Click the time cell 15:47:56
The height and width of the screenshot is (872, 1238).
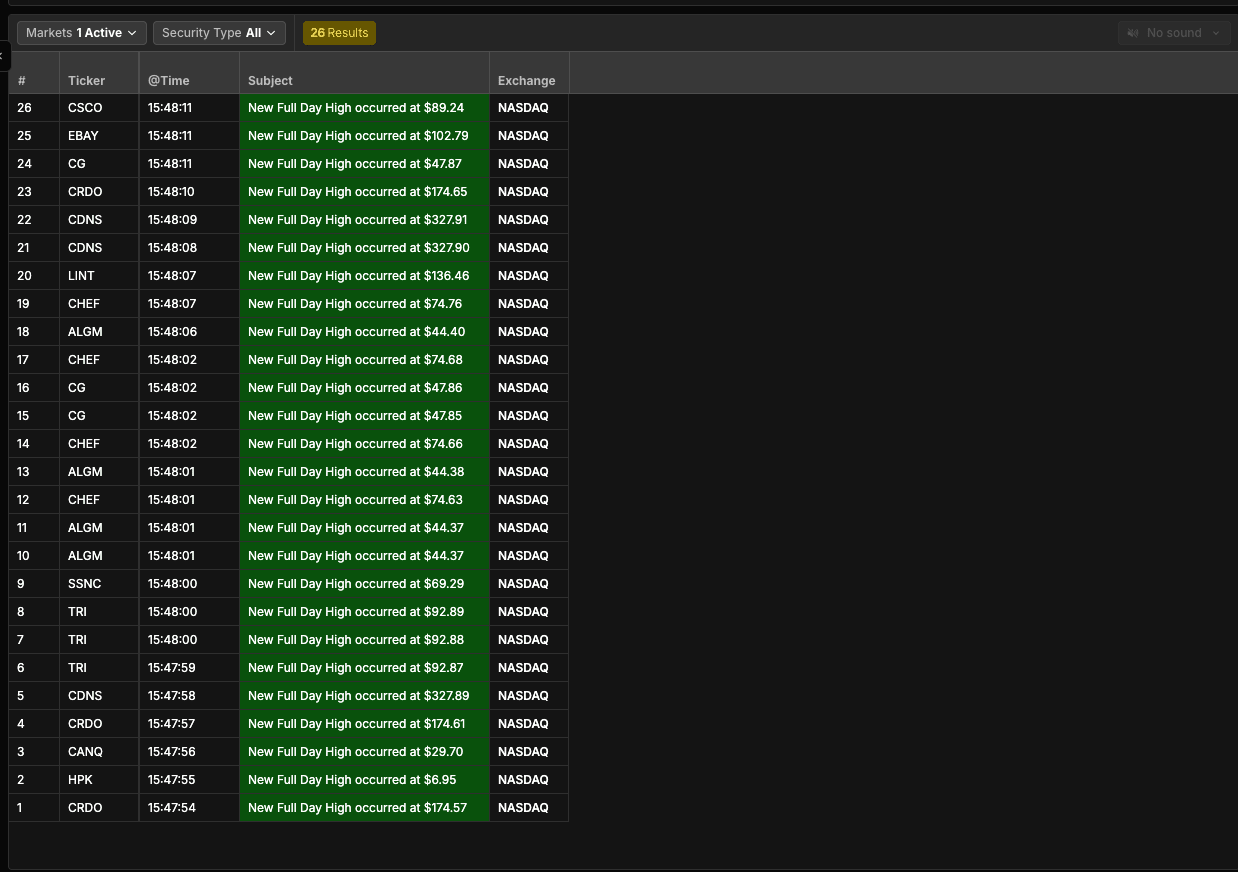tap(189, 752)
